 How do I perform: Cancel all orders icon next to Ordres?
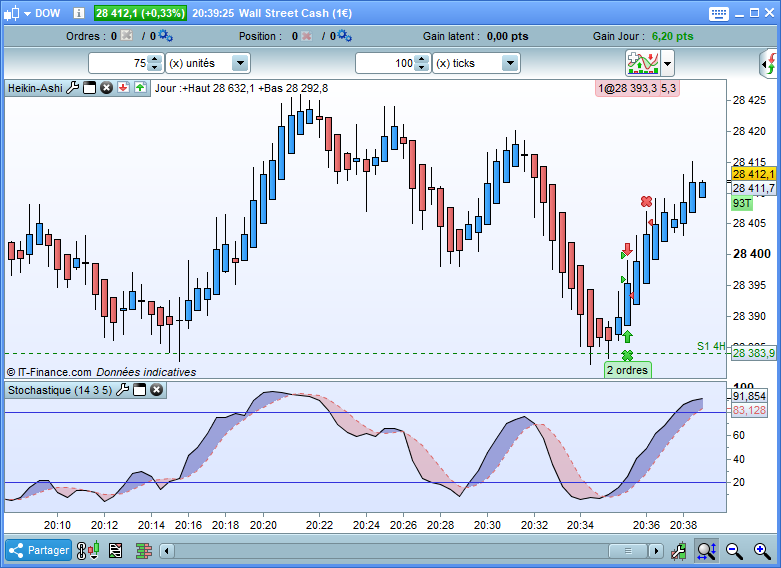pyautogui.click(x=127, y=36)
